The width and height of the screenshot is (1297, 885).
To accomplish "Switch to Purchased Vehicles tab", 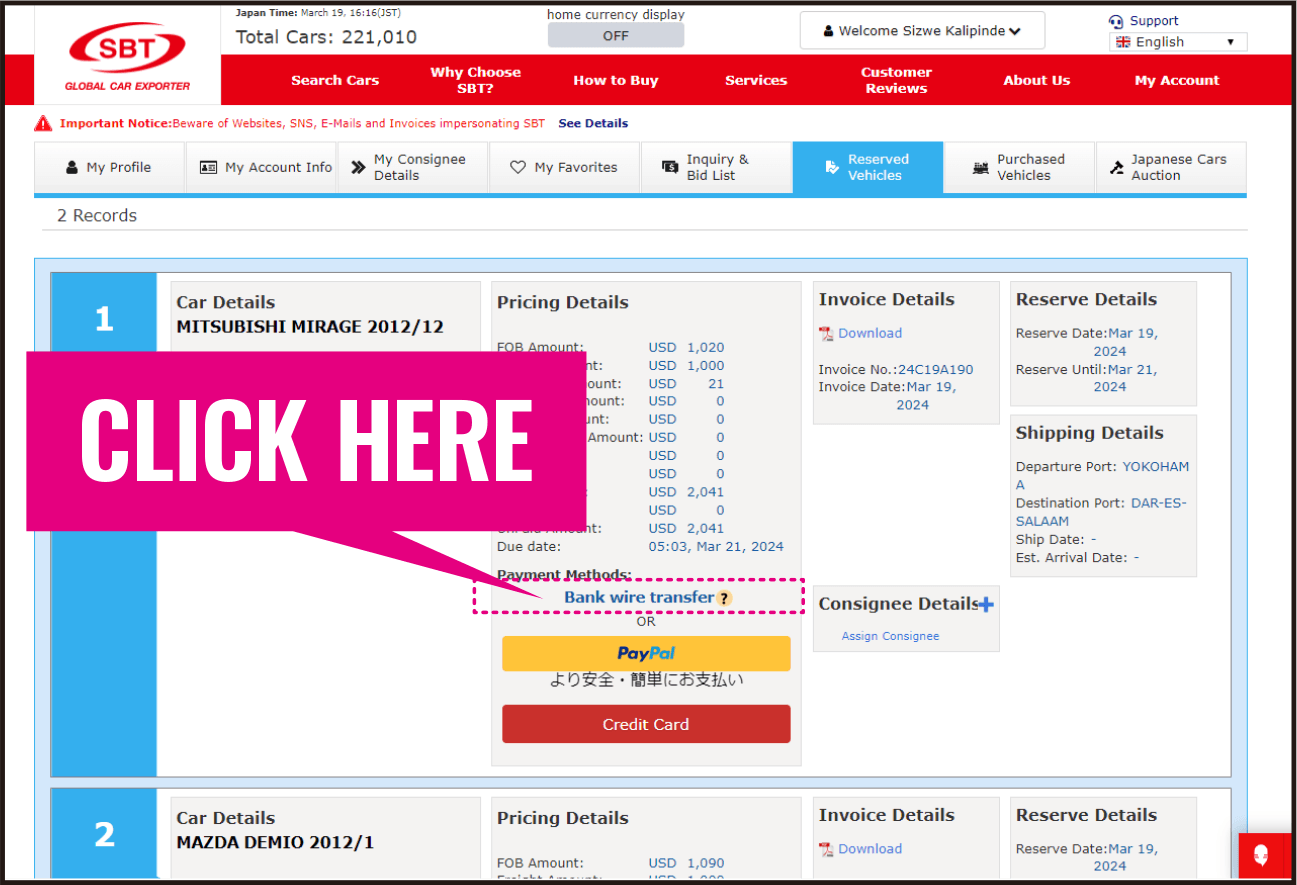I will 1019,167.
